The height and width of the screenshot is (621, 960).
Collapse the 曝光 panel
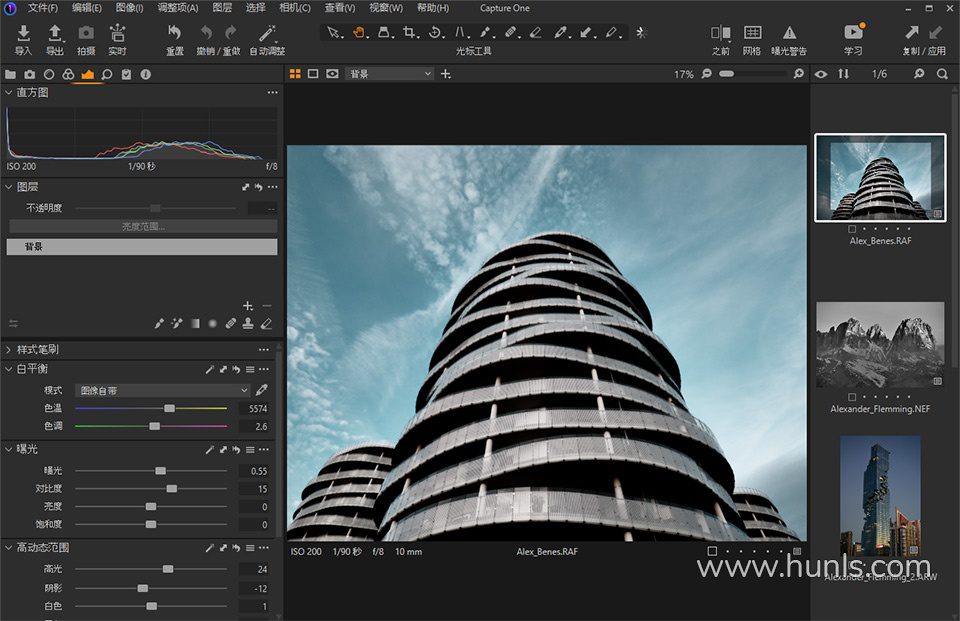(x=9, y=449)
